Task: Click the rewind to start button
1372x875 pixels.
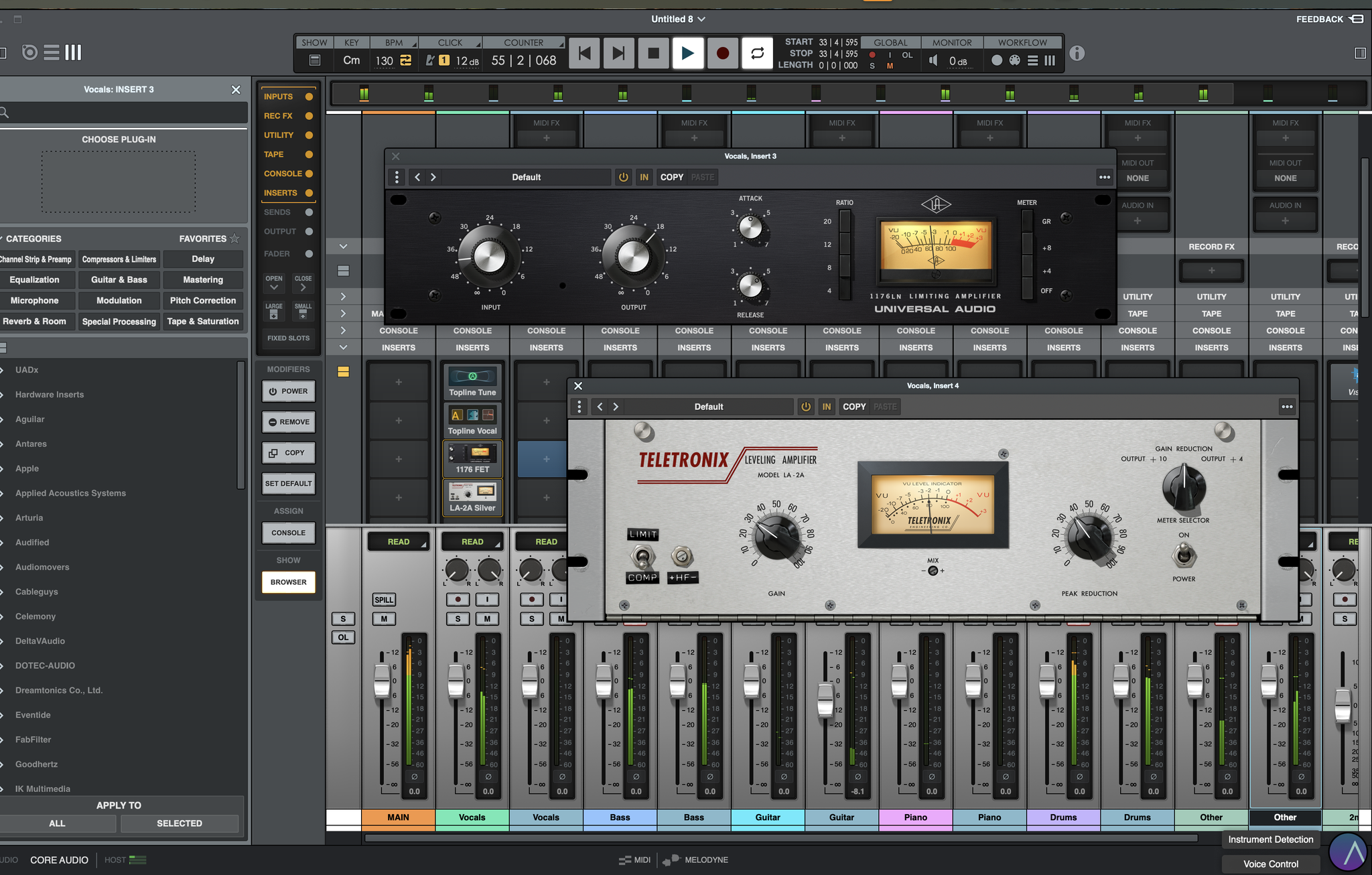Action: [584, 53]
